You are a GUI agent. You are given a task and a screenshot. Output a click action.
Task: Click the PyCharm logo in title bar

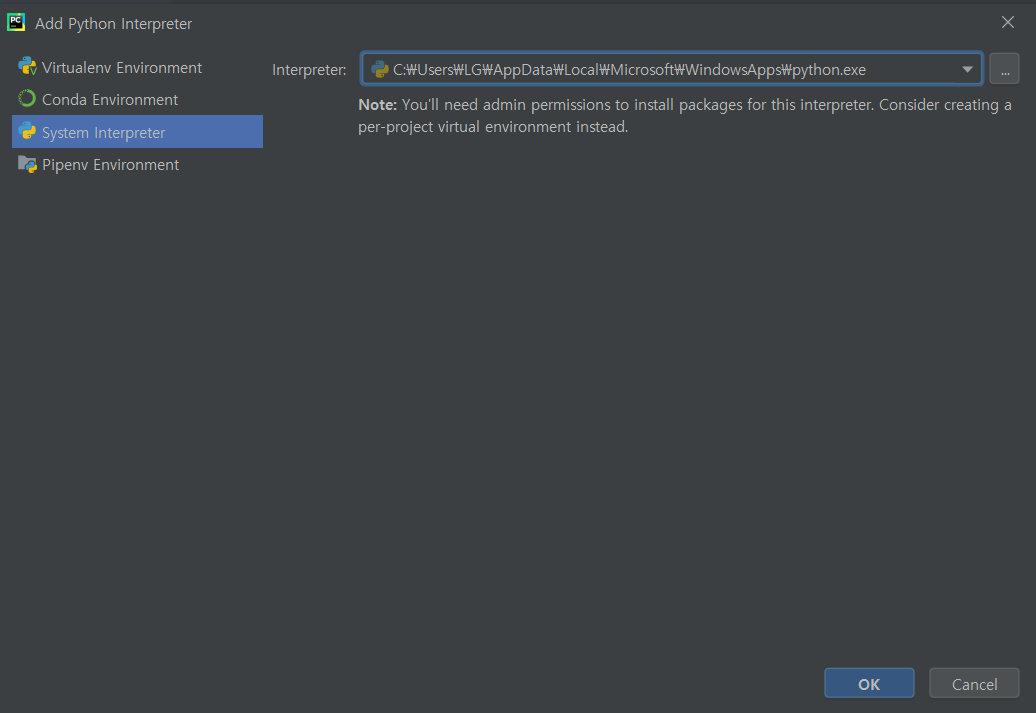tap(16, 22)
